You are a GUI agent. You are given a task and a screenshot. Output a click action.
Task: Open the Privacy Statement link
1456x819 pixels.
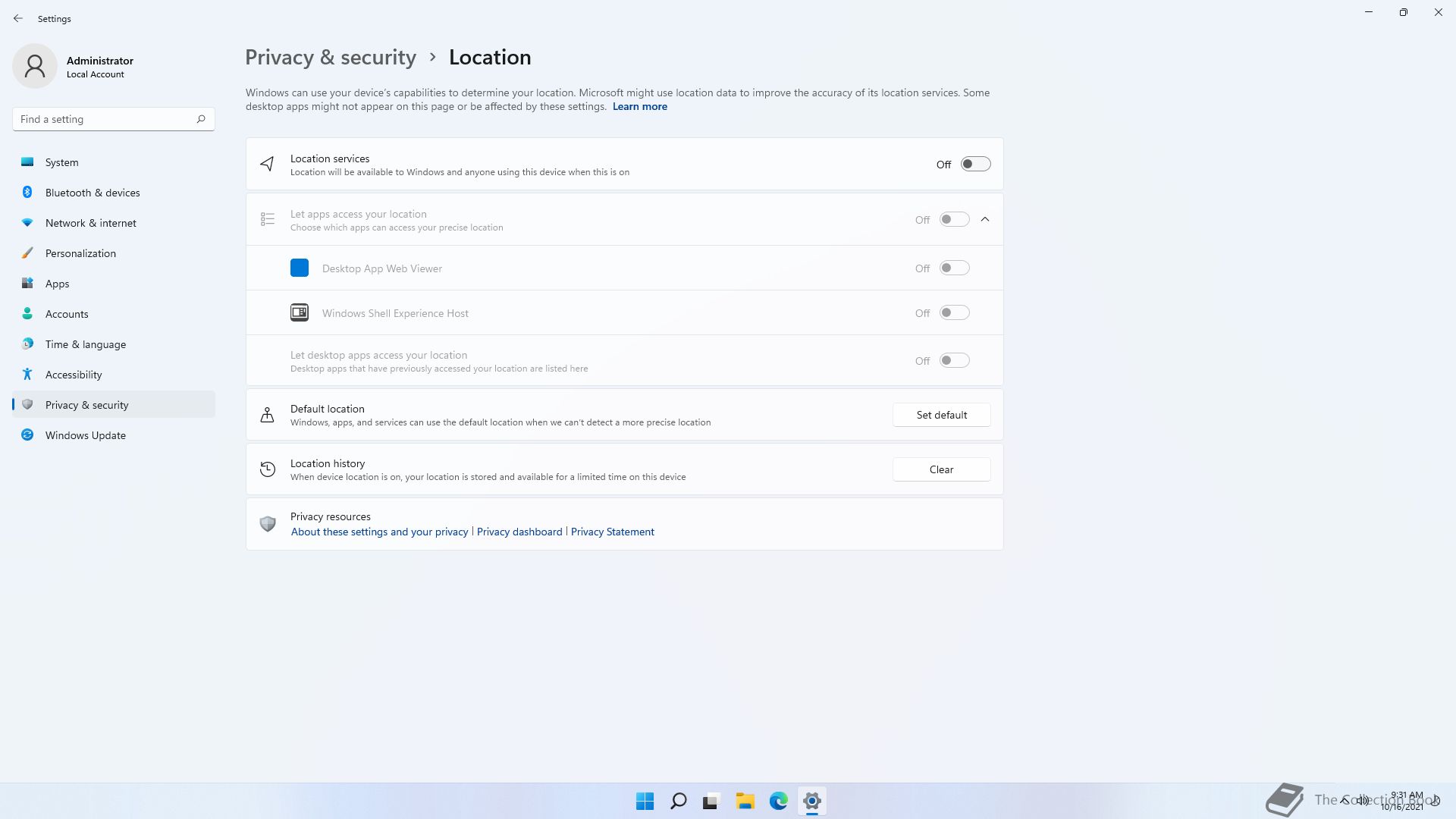point(612,532)
